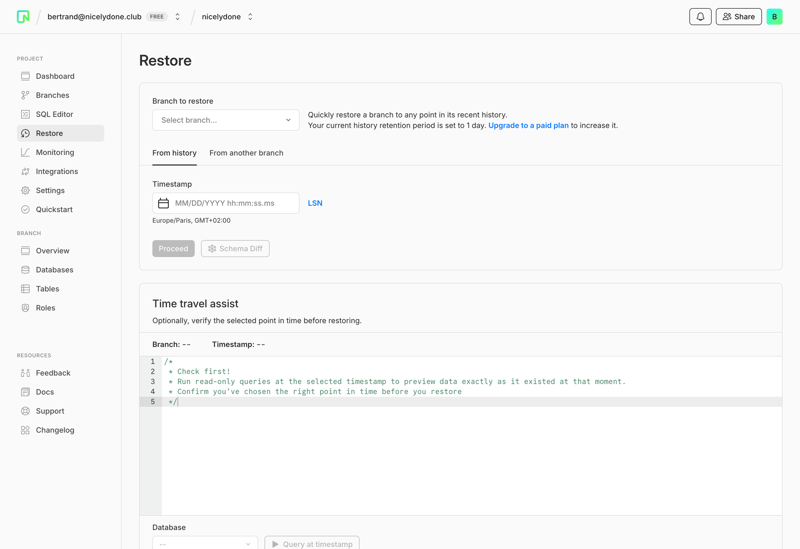The height and width of the screenshot is (549, 800).
Task: Click the Dashboard sidebar icon
Action: (25, 76)
